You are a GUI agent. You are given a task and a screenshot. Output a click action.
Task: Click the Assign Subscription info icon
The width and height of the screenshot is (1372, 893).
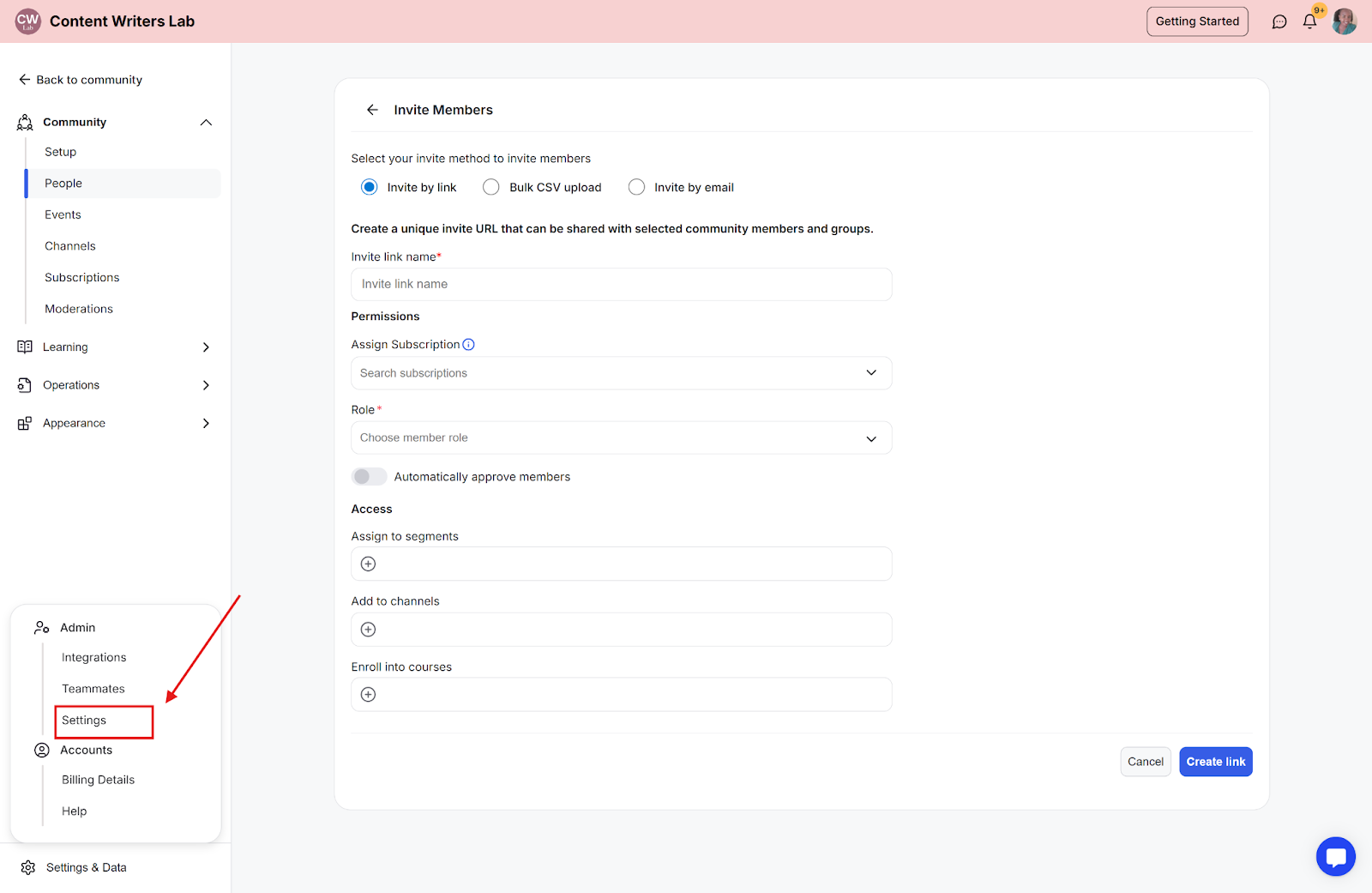pos(468,345)
